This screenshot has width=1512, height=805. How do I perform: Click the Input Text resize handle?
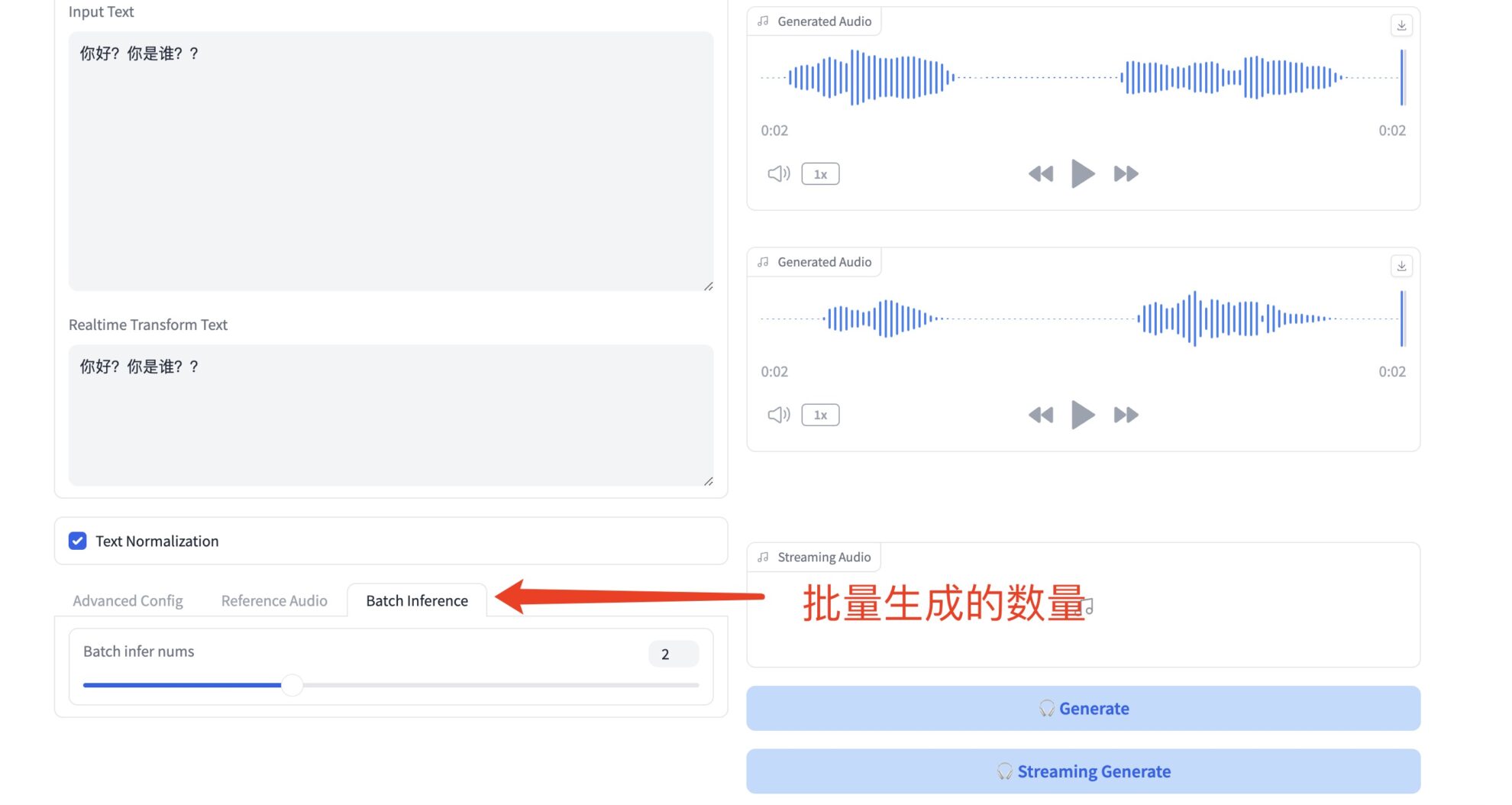pyautogui.click(x=709, y=286)
